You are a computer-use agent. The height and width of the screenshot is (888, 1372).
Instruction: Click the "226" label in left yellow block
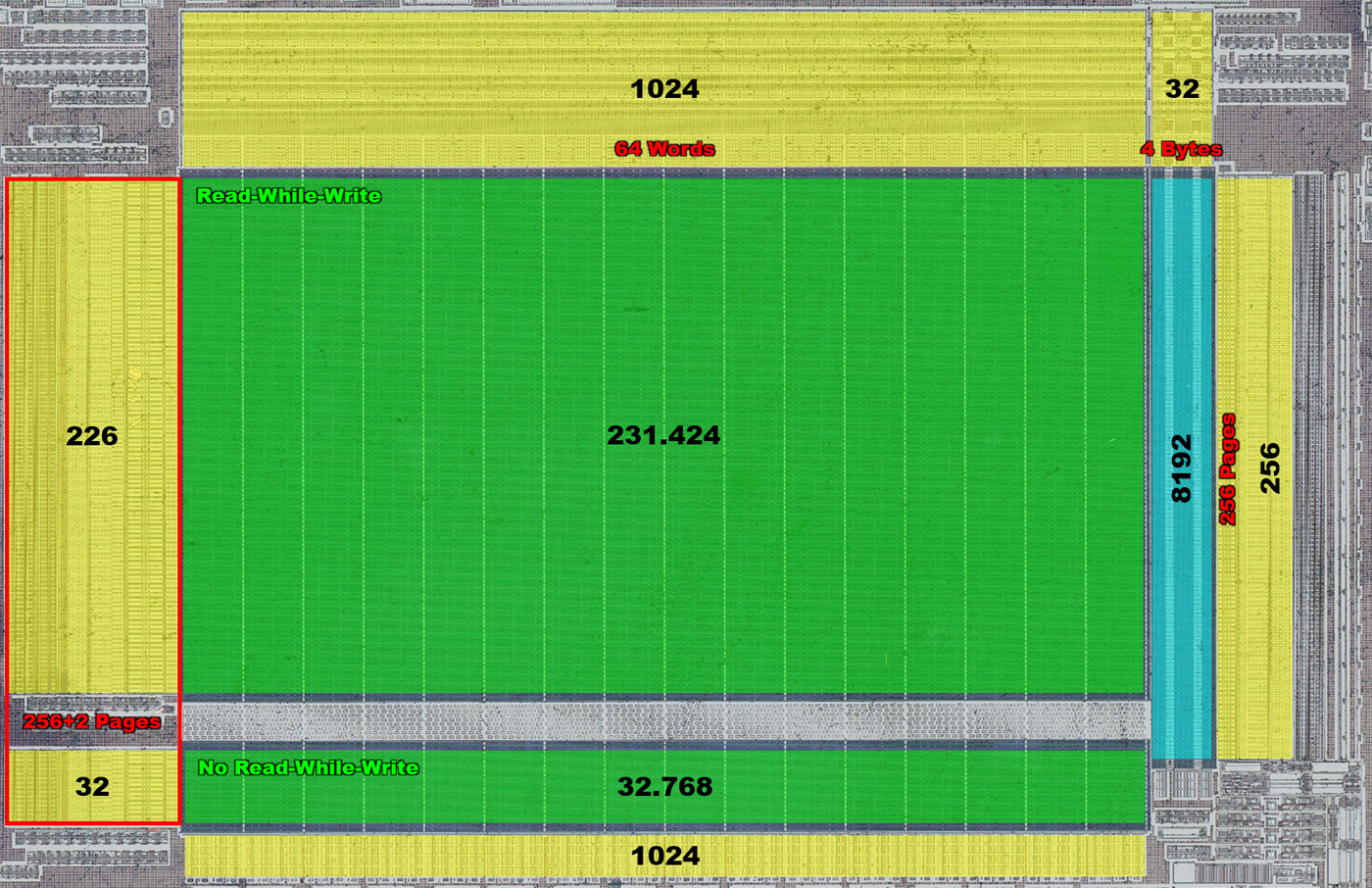pyautogui.click(x=92, y=435)
